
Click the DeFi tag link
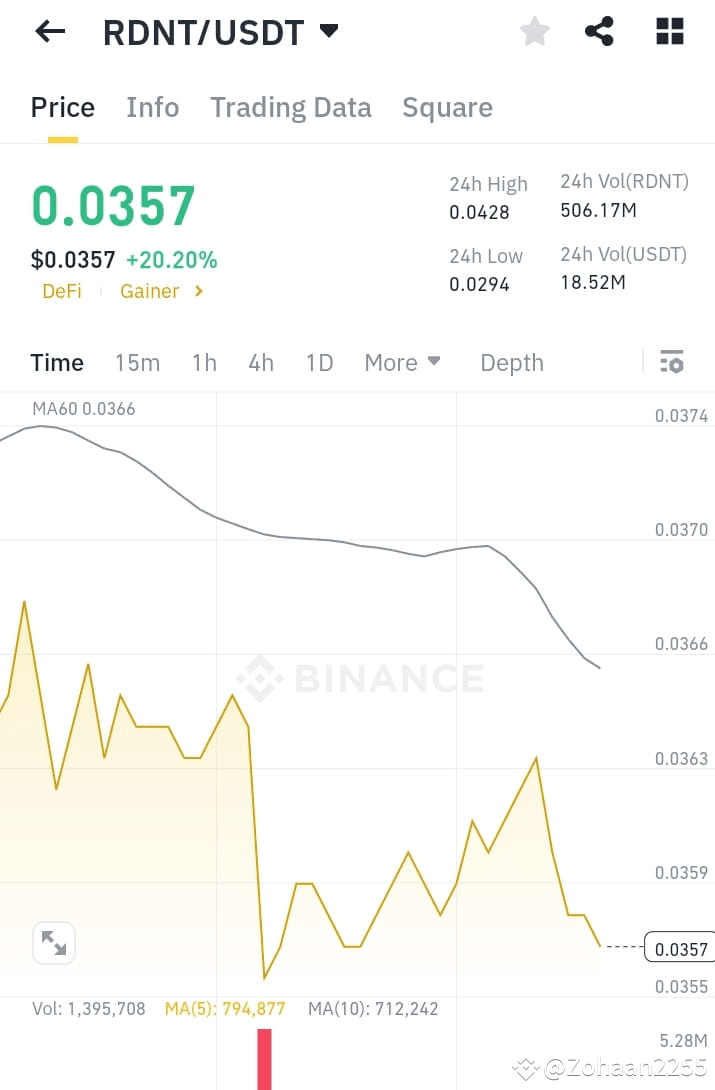point(61,291)
